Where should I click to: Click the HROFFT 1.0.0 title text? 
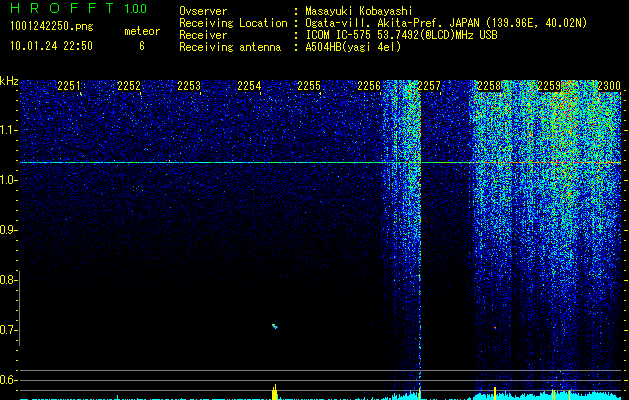pos(78,8)
